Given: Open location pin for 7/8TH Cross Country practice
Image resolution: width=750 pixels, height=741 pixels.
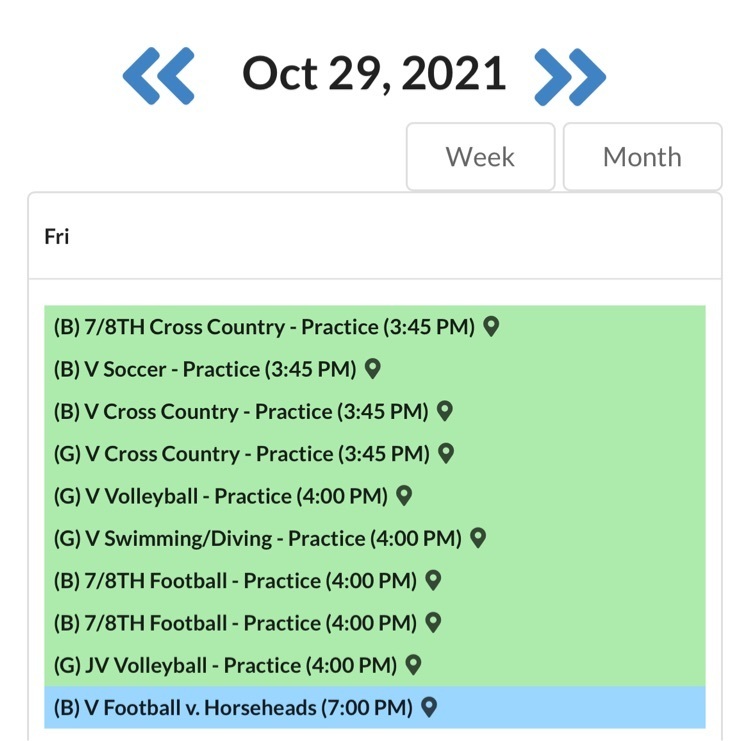Looking at the screenshot, I should pos(491,327).
